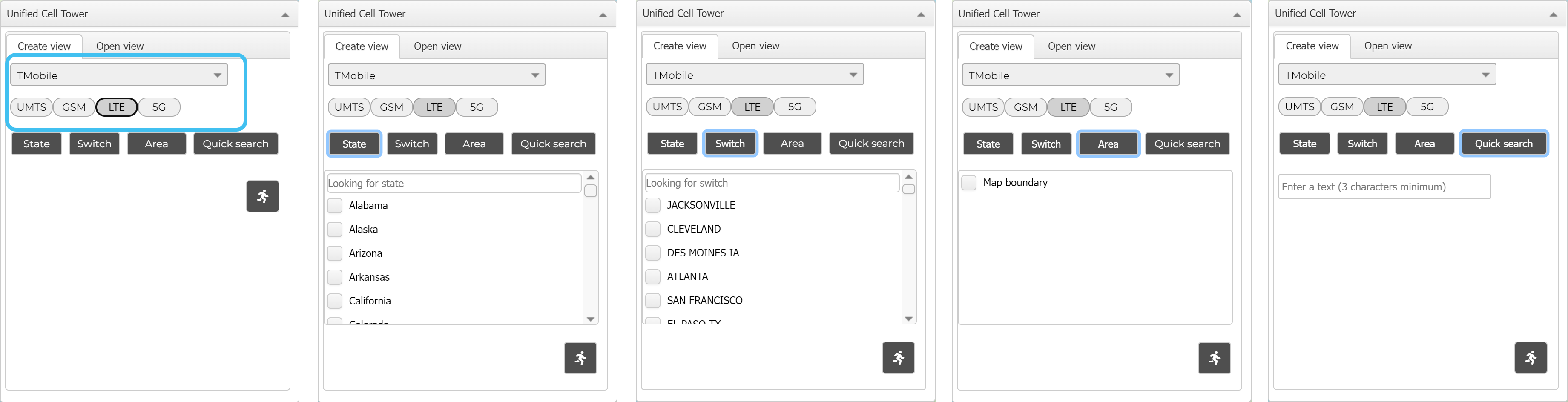
Task: Tick the DES MOINES IA checkbox
Action: coord(652,253)
